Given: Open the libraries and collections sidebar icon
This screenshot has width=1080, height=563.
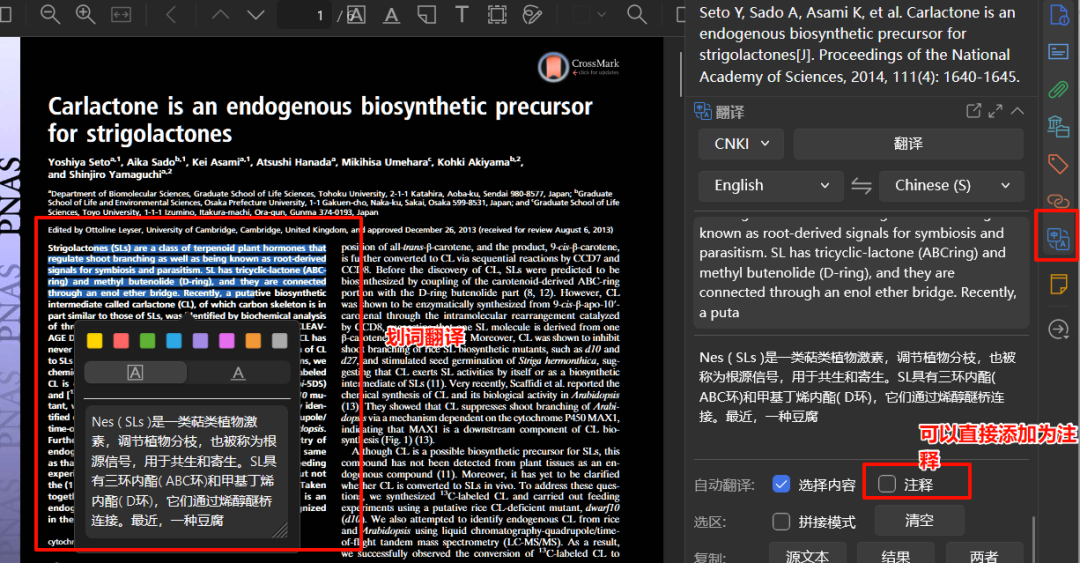Looking at the screenshot, I should (1059, 126).
